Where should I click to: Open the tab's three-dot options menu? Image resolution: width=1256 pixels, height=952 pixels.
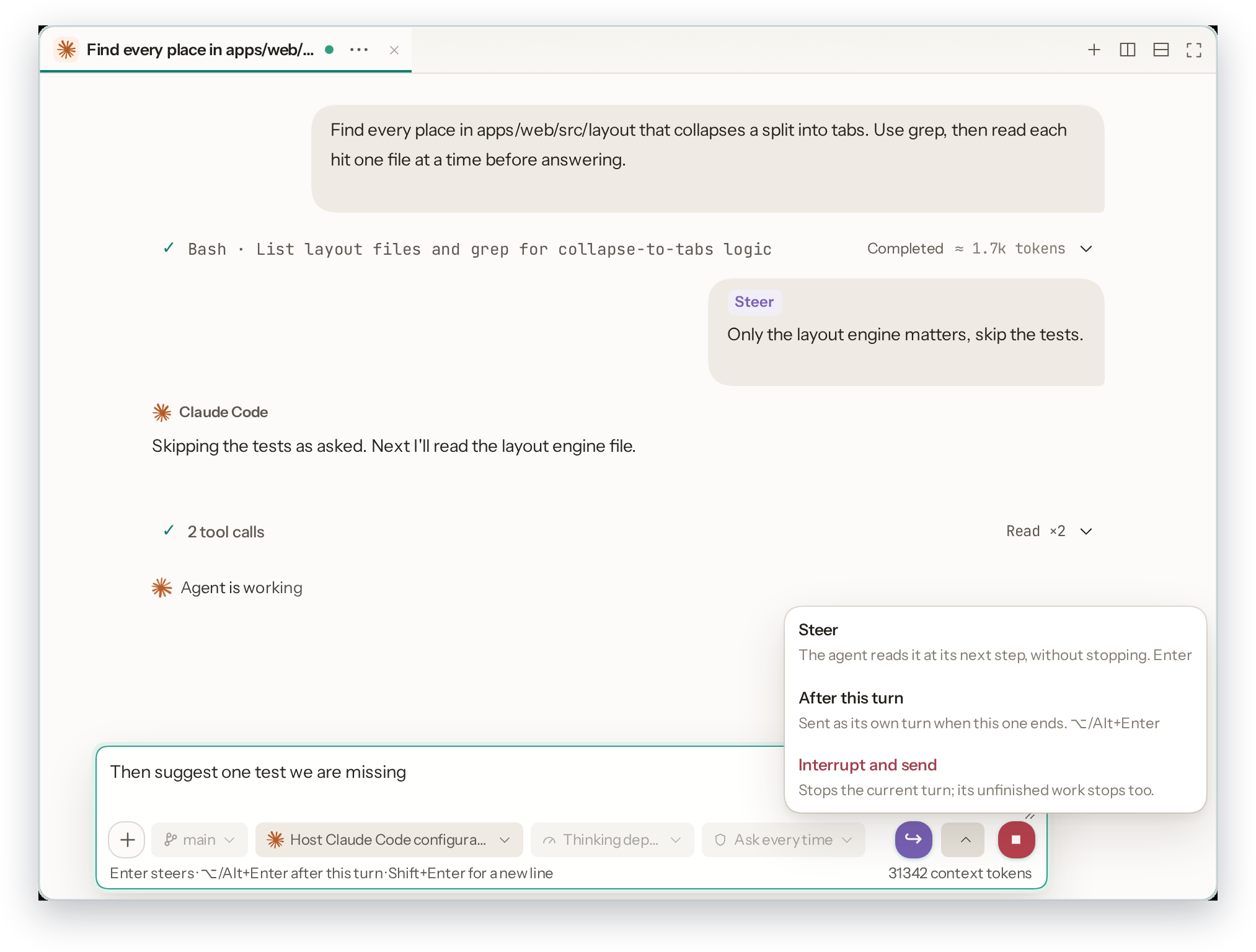359,50
